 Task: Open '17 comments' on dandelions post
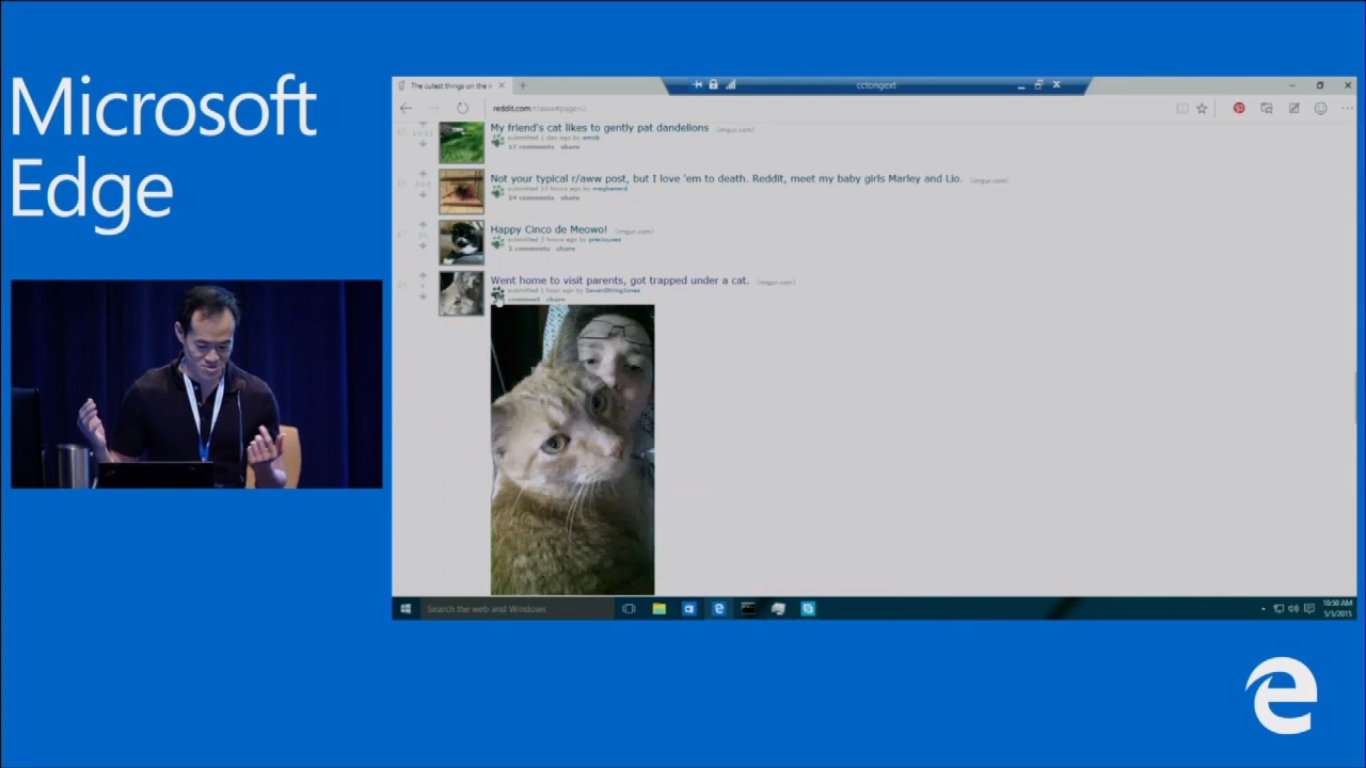530,147
